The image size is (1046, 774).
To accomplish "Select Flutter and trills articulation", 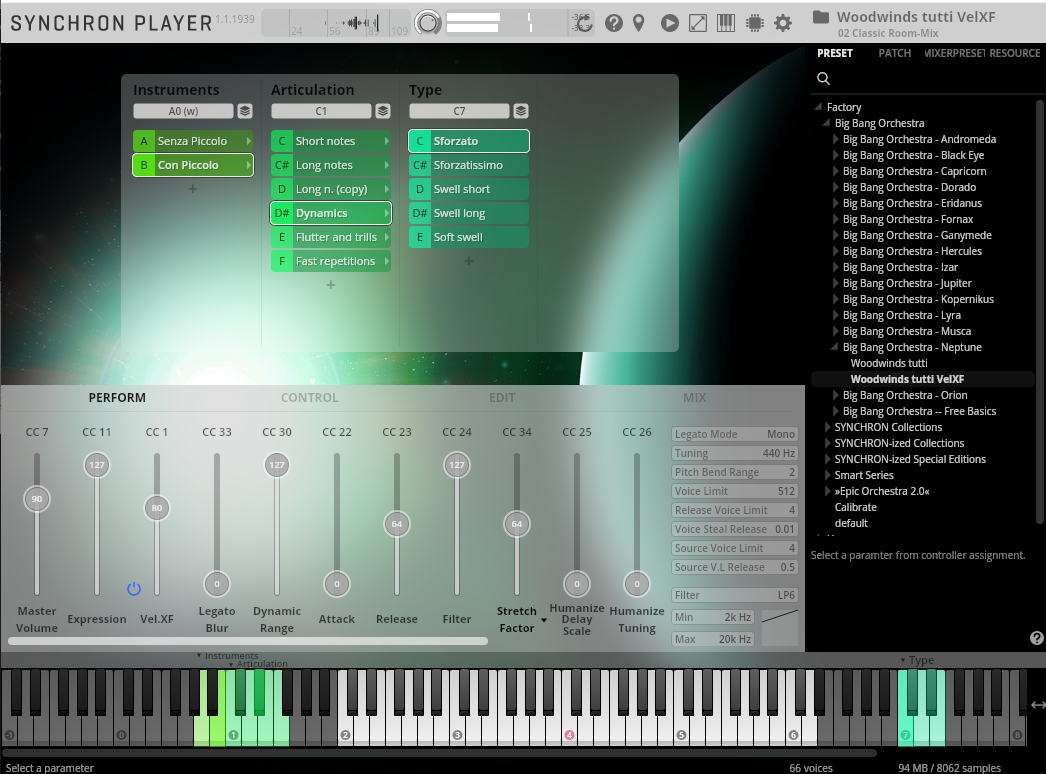I will [331, 237].
